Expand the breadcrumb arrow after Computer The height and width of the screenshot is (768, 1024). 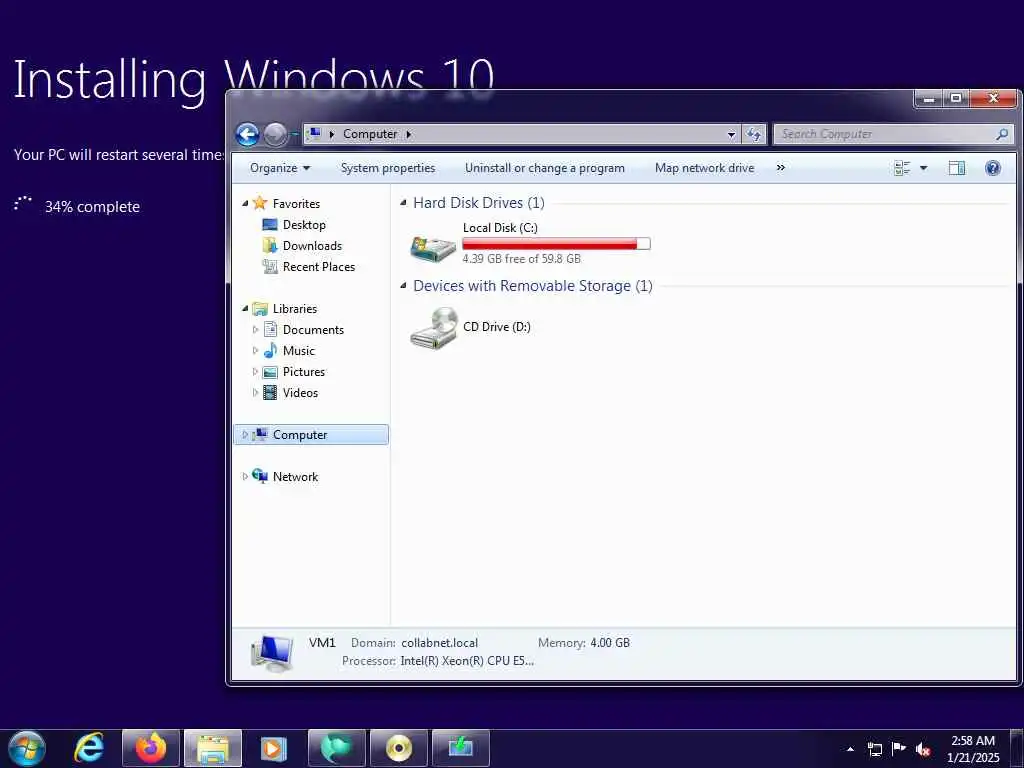[409, 134]
